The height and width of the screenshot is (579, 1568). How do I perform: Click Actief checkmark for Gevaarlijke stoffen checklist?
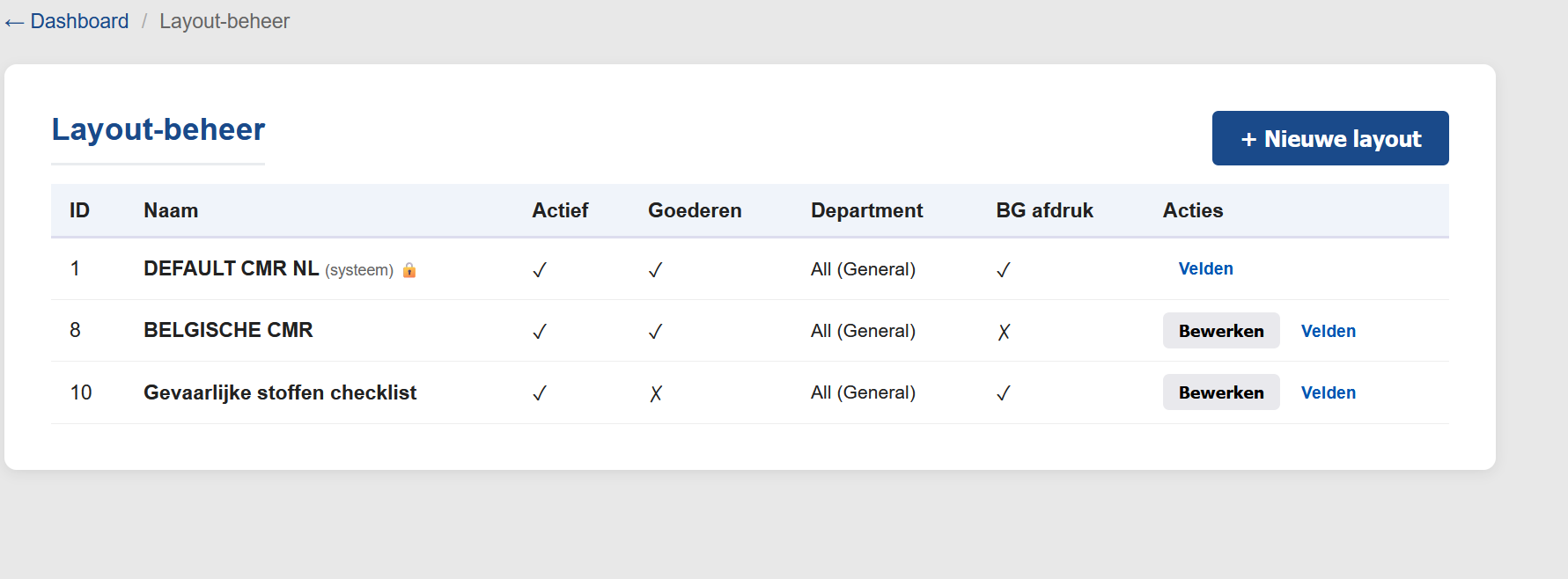coord(540,393)
